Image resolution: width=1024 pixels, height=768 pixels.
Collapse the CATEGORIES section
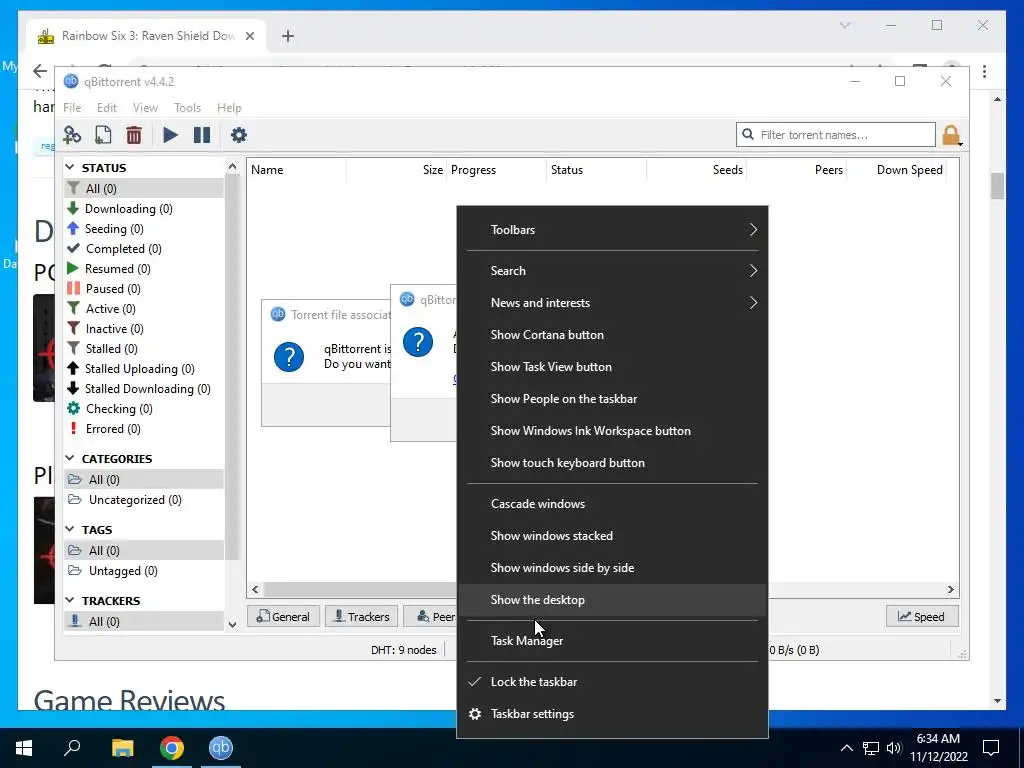tap(71, 458)
